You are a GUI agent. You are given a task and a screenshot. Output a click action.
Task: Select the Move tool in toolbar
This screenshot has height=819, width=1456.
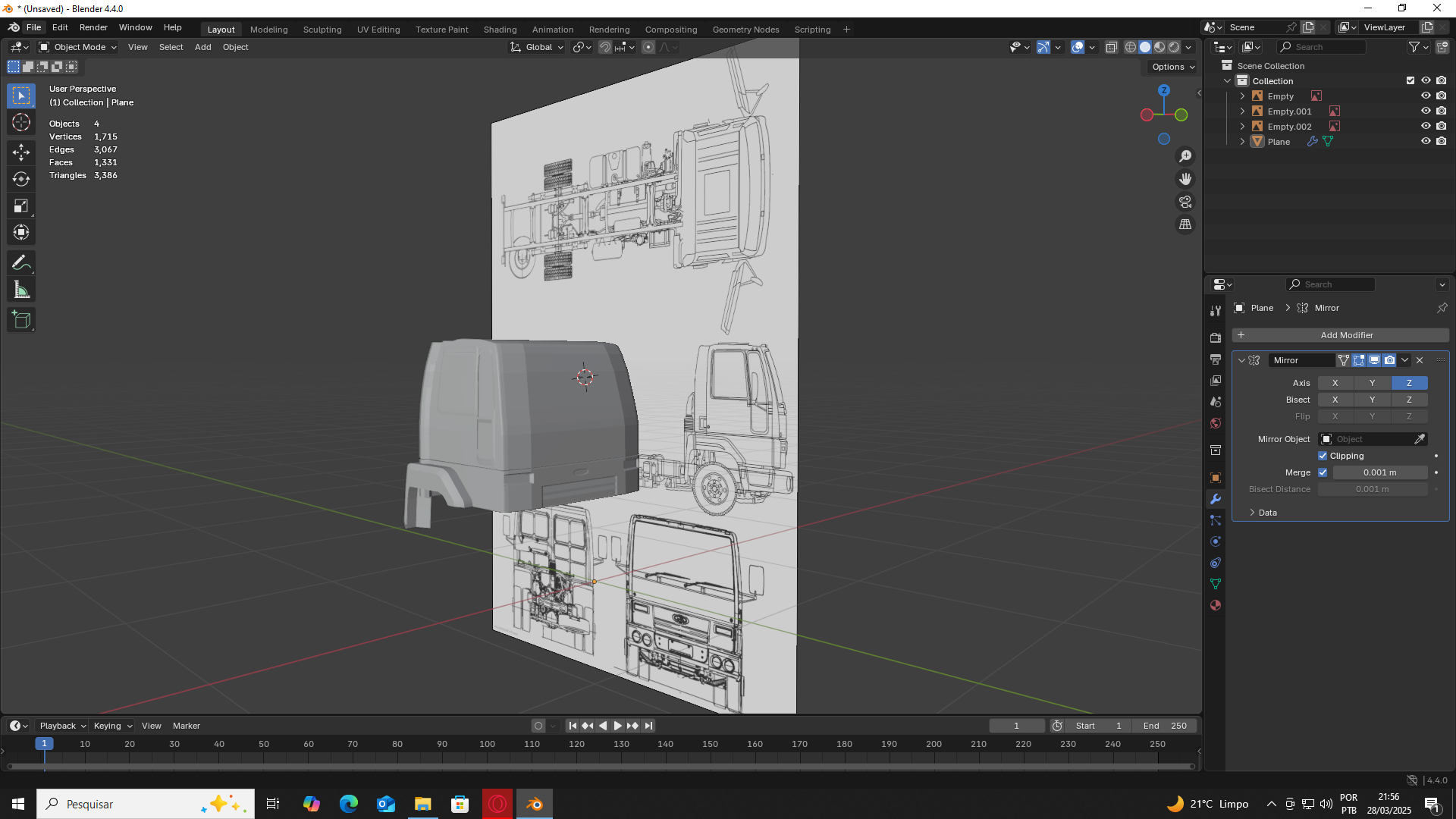point(21,152)
